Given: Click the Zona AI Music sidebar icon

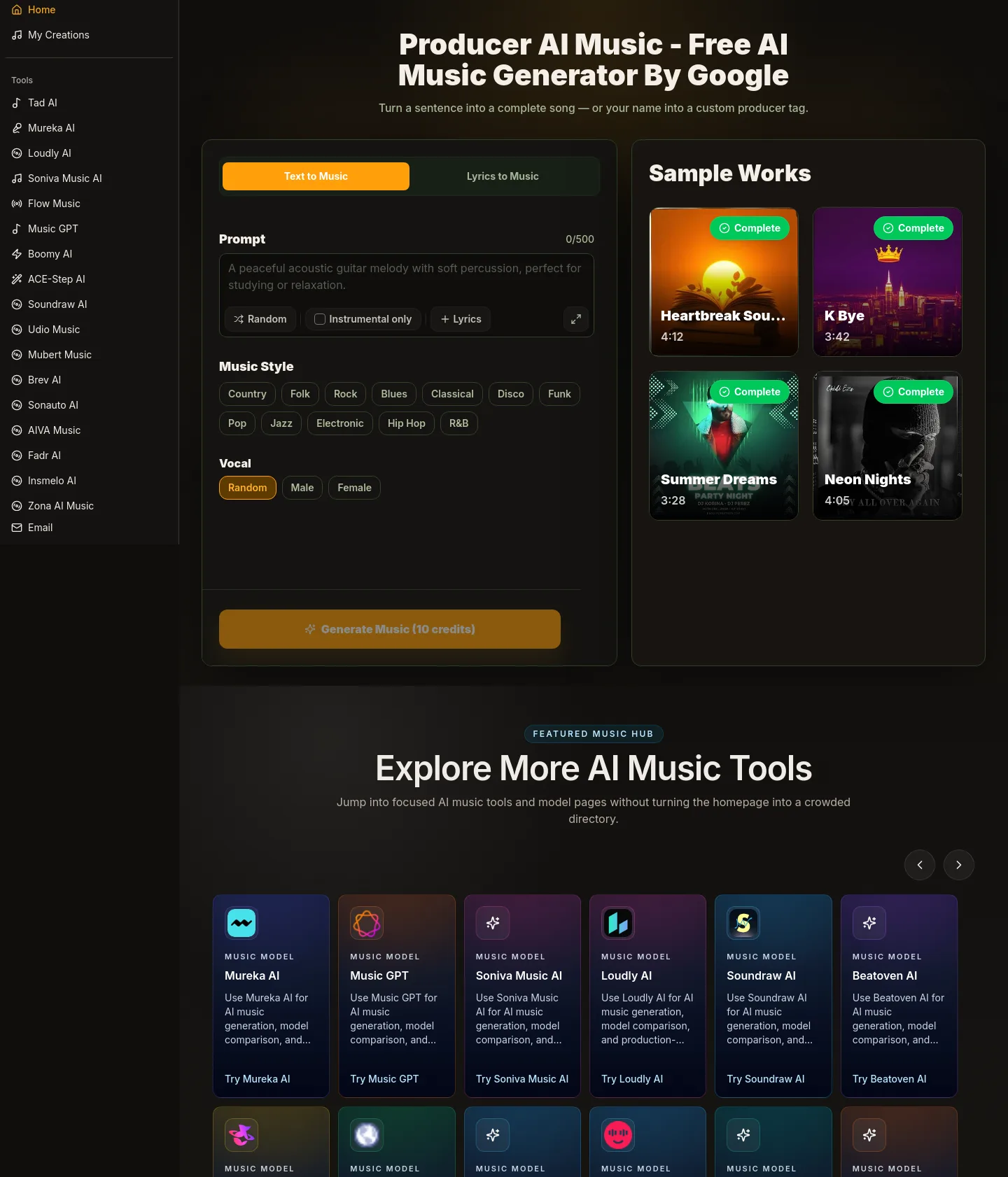Looking at the screenshot, I should click(x=17, y=506).
